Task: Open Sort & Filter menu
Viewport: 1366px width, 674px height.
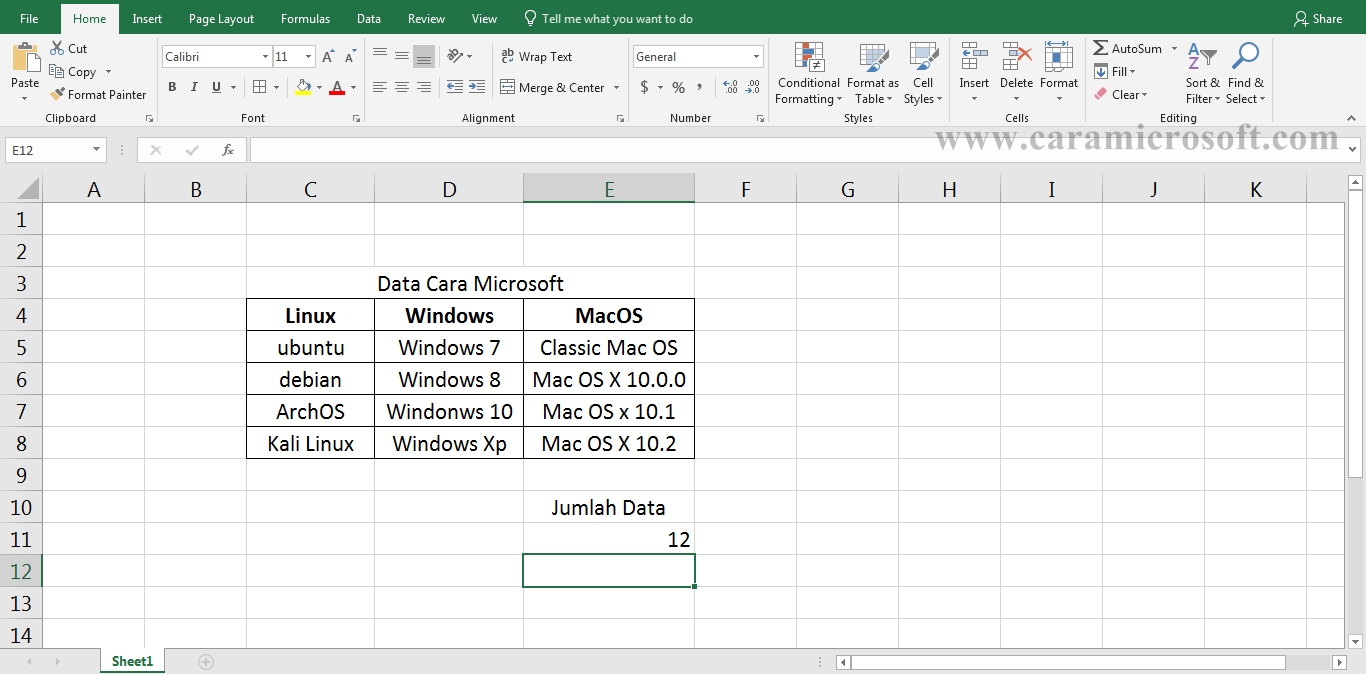Action: pos(1203,73)
